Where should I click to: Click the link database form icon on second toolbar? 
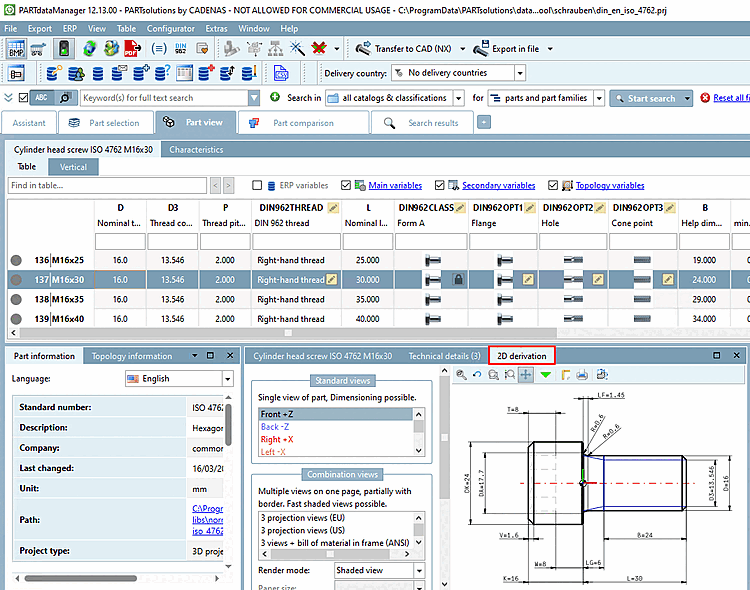[x=16, y=73]
